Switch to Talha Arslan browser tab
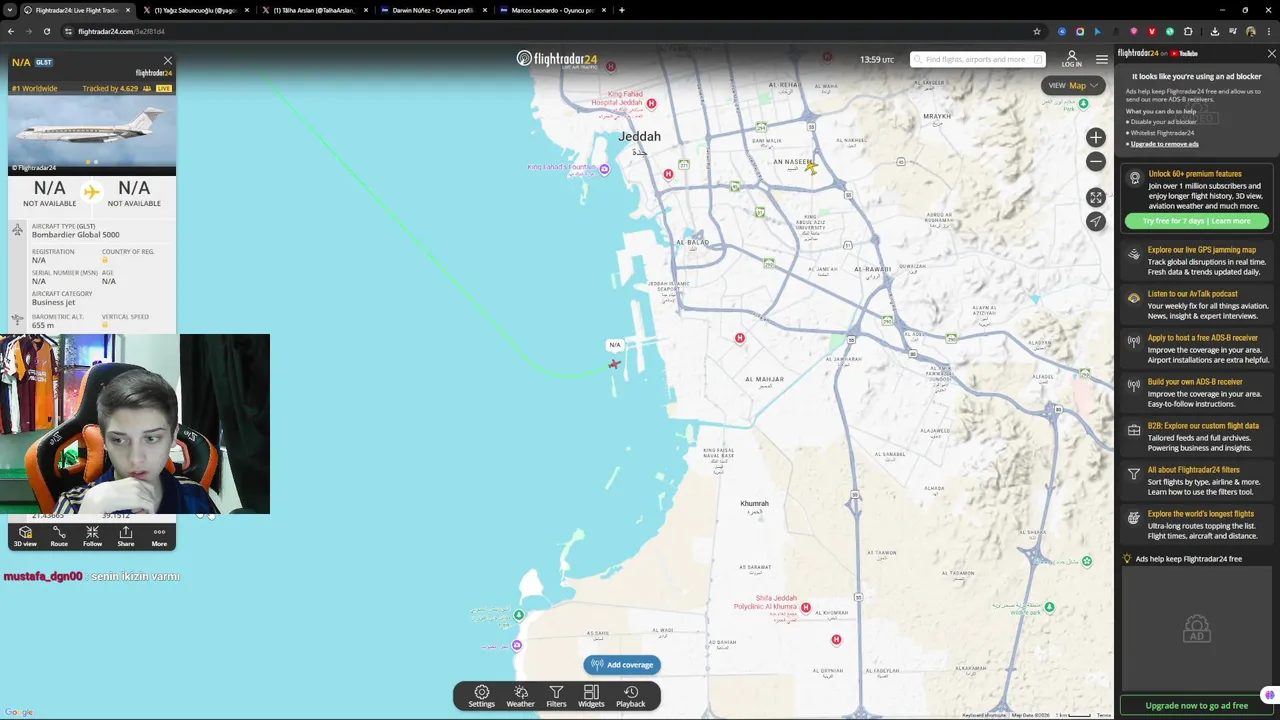The width and height of the screenshot is (1280, 720). pos(313,10)
